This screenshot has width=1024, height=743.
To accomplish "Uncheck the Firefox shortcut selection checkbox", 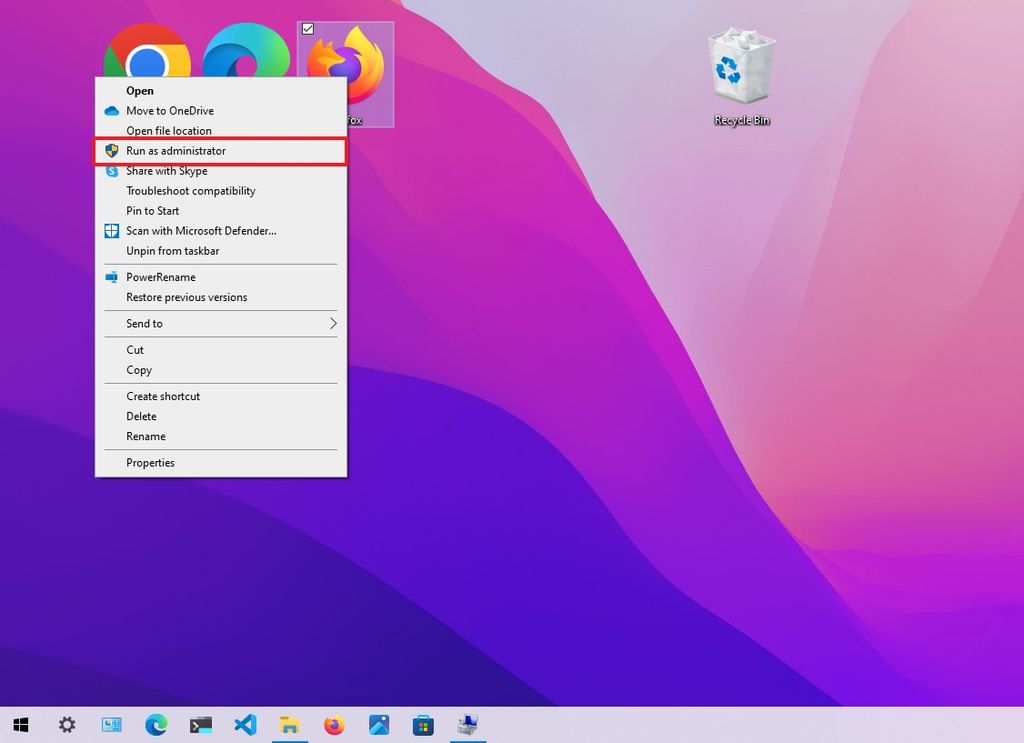I will coord(306,29).
